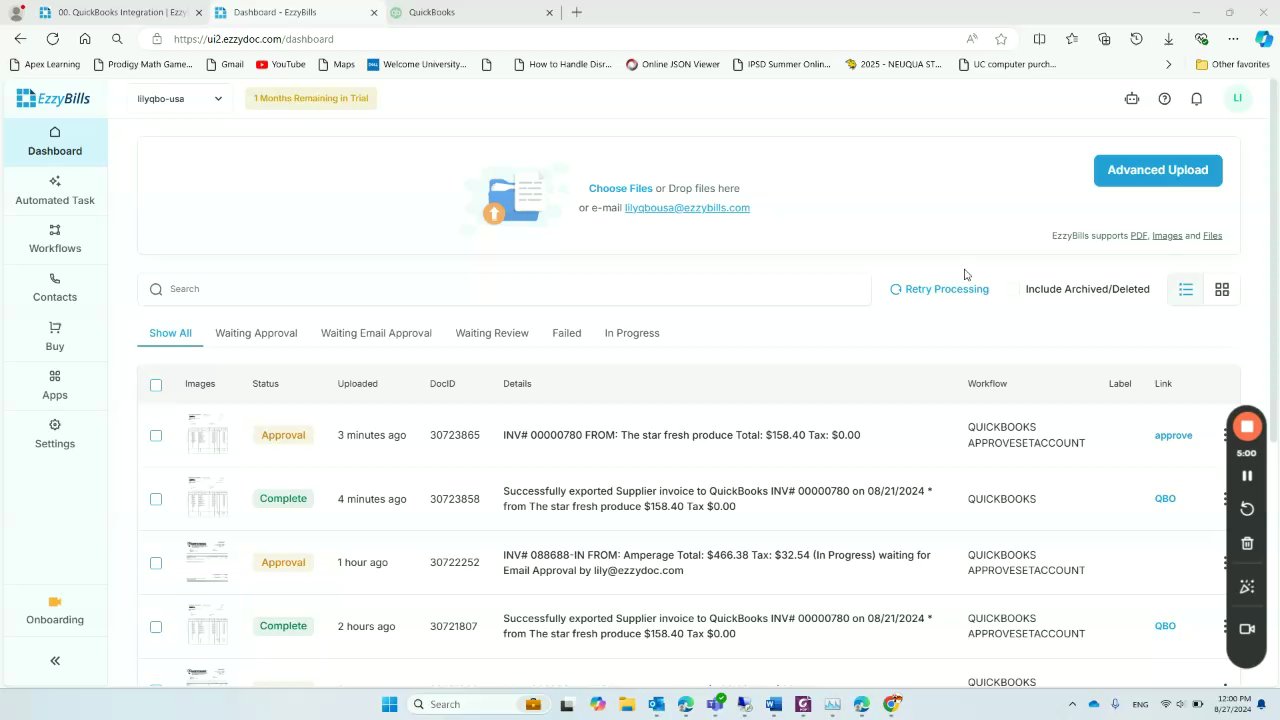Open browser history icon
Image resolution: width=1280 pixels, height=720 pixels.
pyautogui.click(x=1136, y=39)
